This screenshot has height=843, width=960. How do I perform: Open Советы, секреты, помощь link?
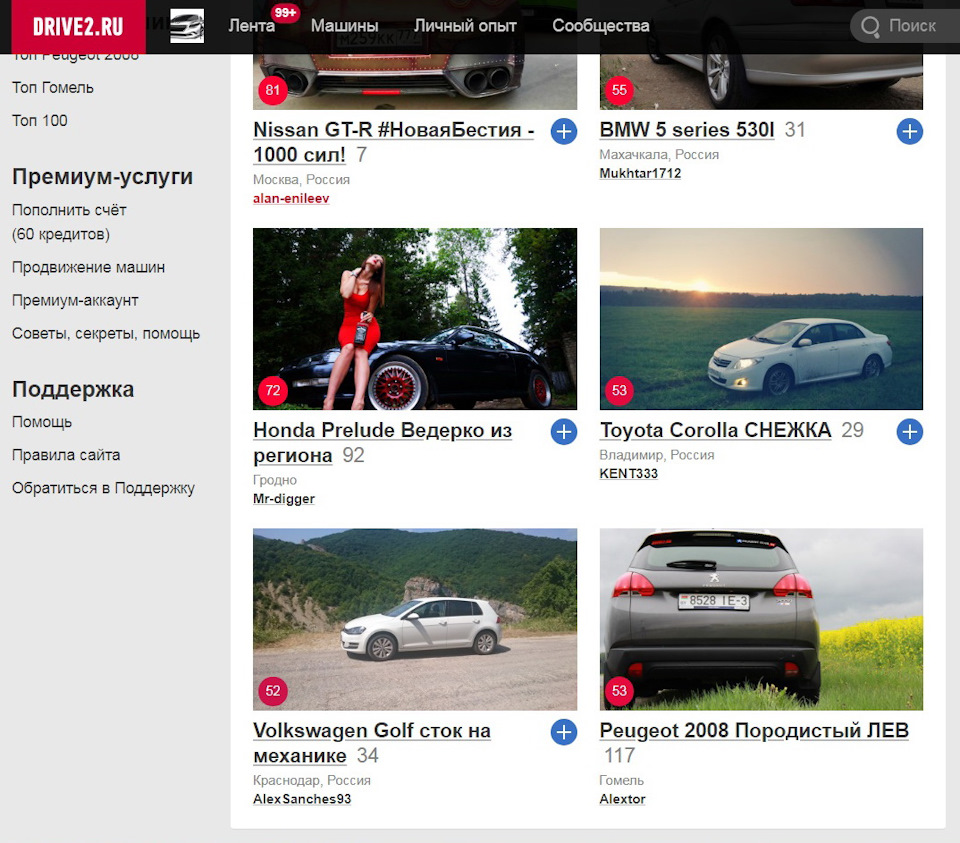106,333
